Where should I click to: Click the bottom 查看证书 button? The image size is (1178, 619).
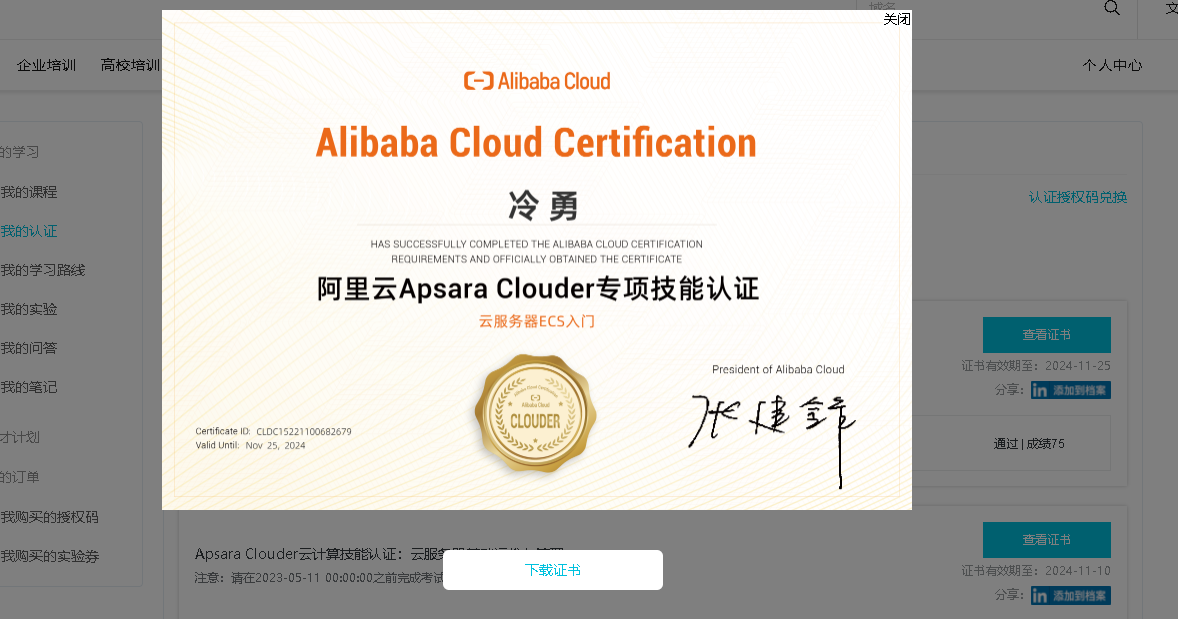(x=1046, y=539)
